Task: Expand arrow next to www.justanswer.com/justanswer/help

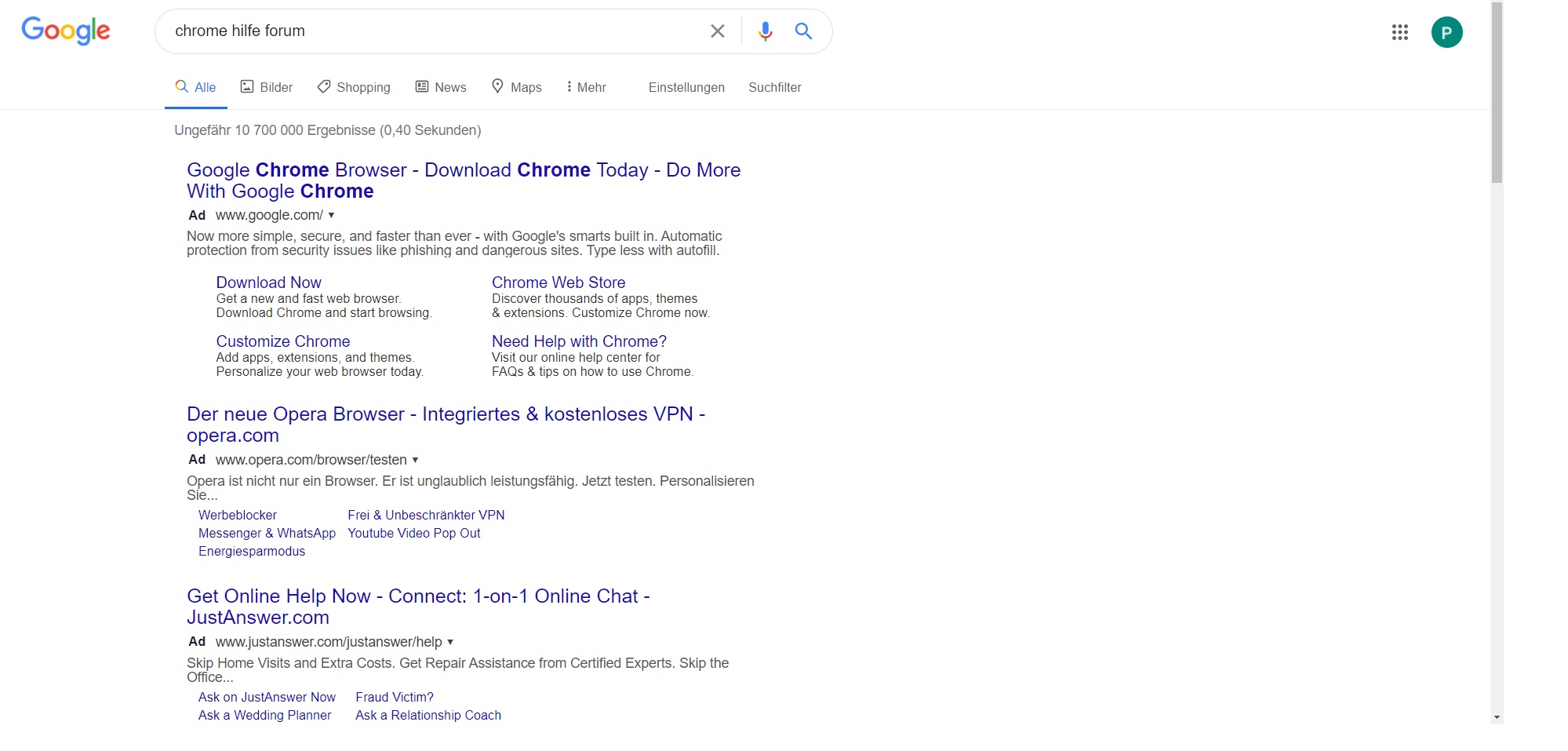Action: click(x=450, y=642)
